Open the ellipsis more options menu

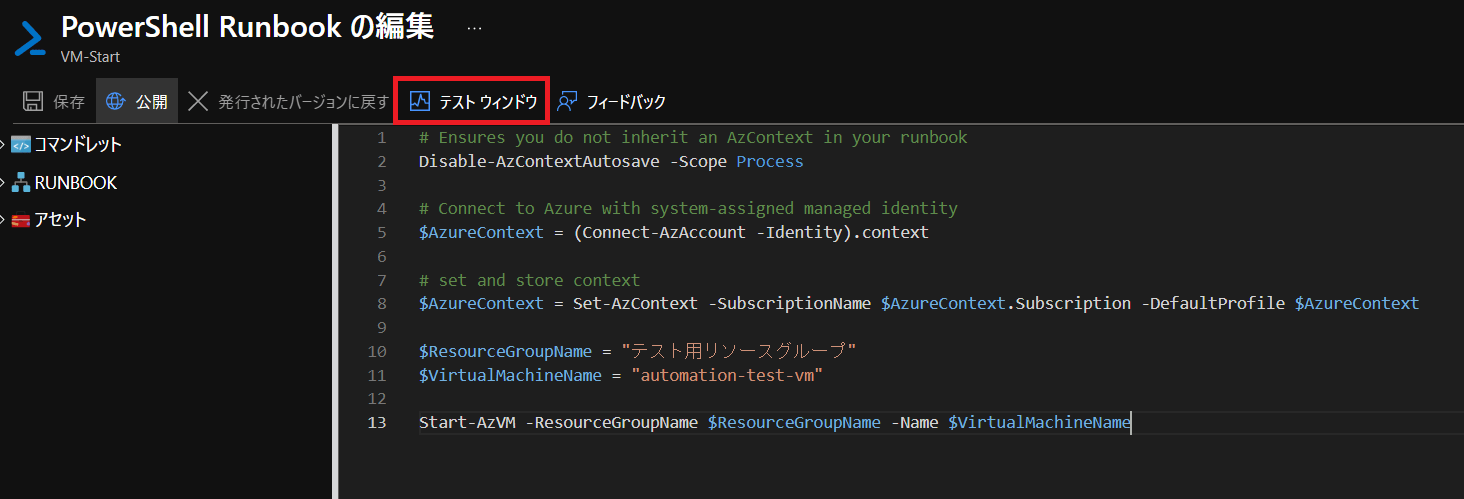[474, 29]
